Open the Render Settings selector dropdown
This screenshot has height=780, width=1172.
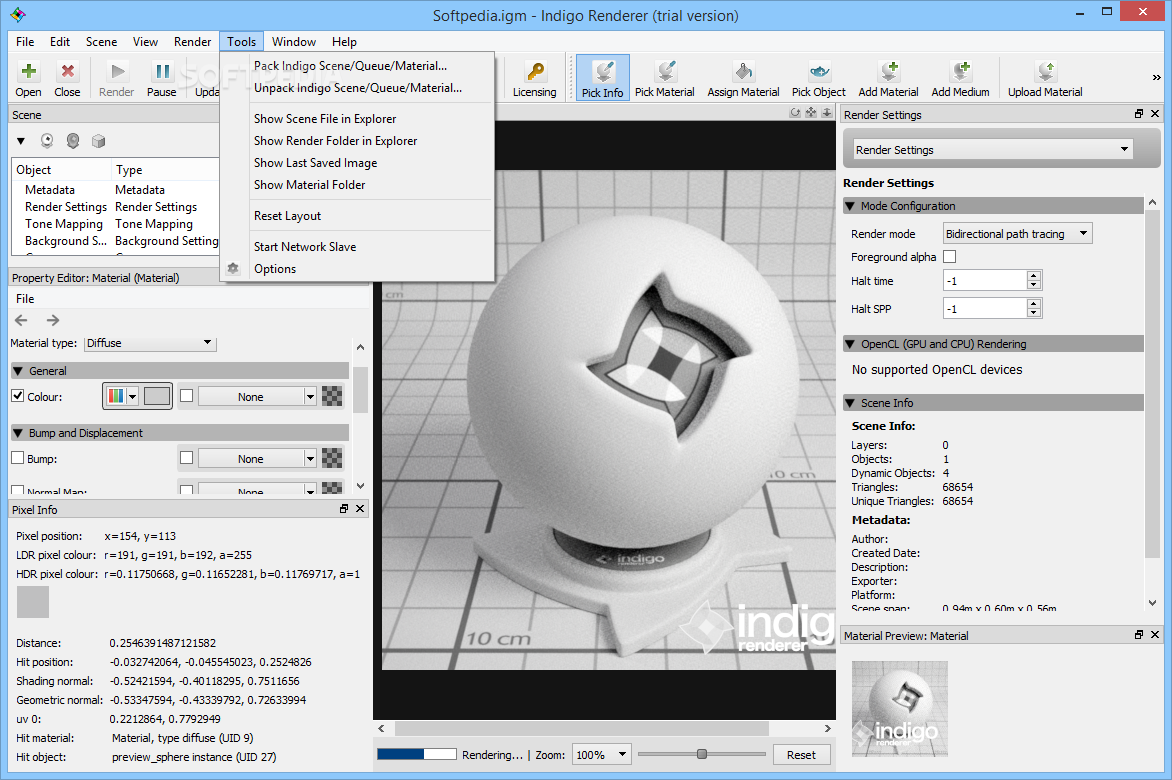pos(993,149)
